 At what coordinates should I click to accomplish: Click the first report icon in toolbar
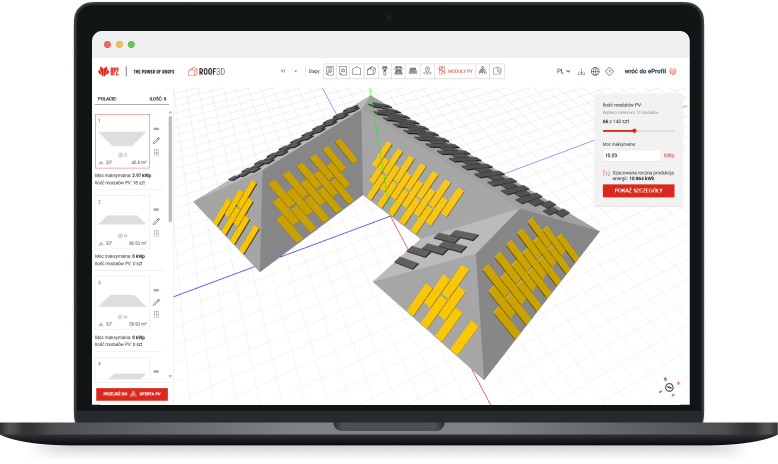click(329, 71)
